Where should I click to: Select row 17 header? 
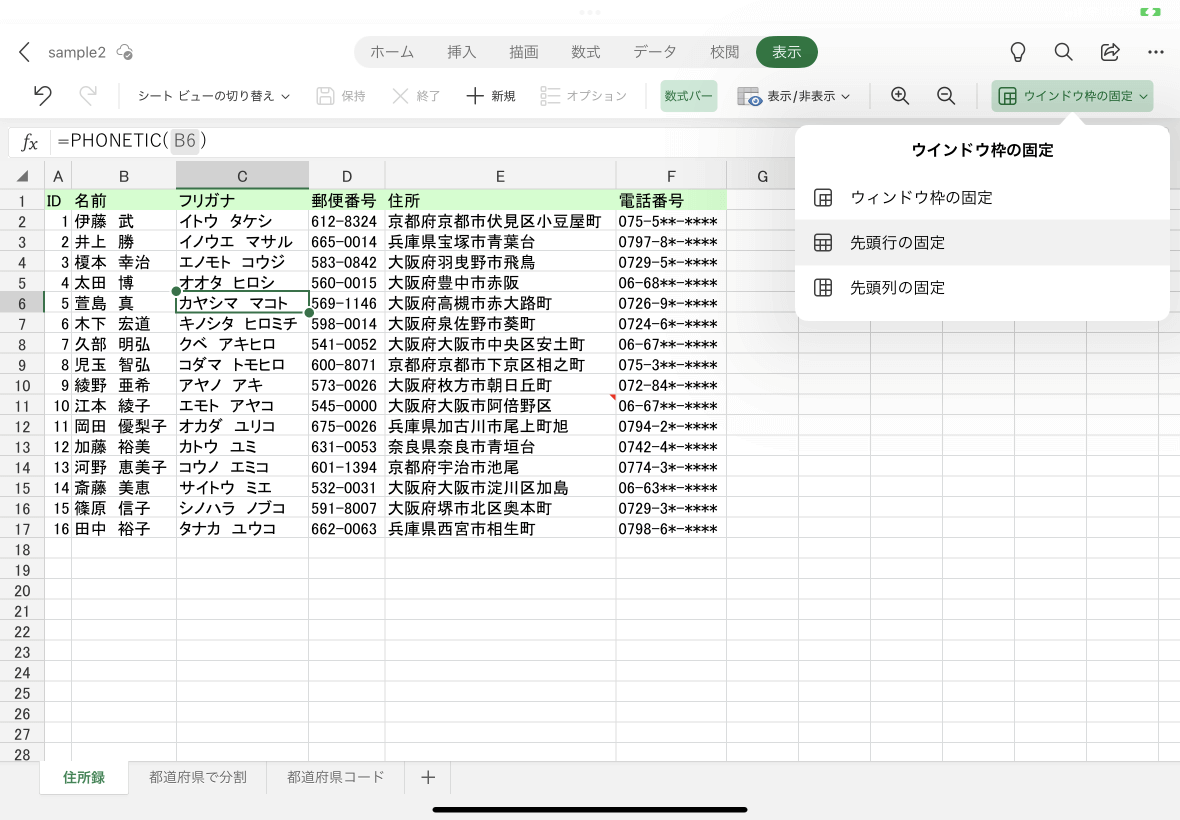(x=22, y=529)
